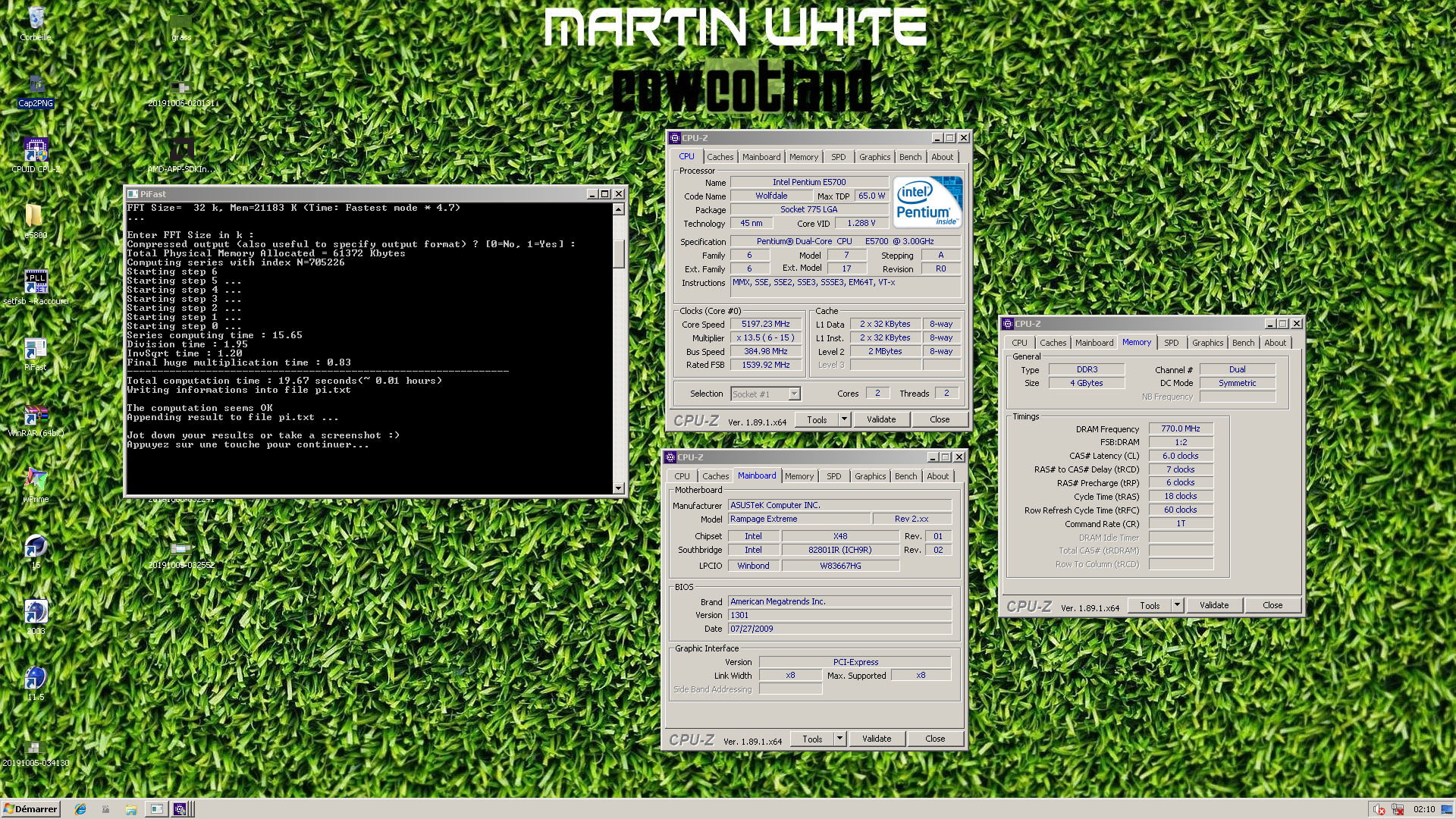Viewport: 1456px width, 819px height.
Task: Click Validate in the Memory window
Action: click(x=1214, y=605)
